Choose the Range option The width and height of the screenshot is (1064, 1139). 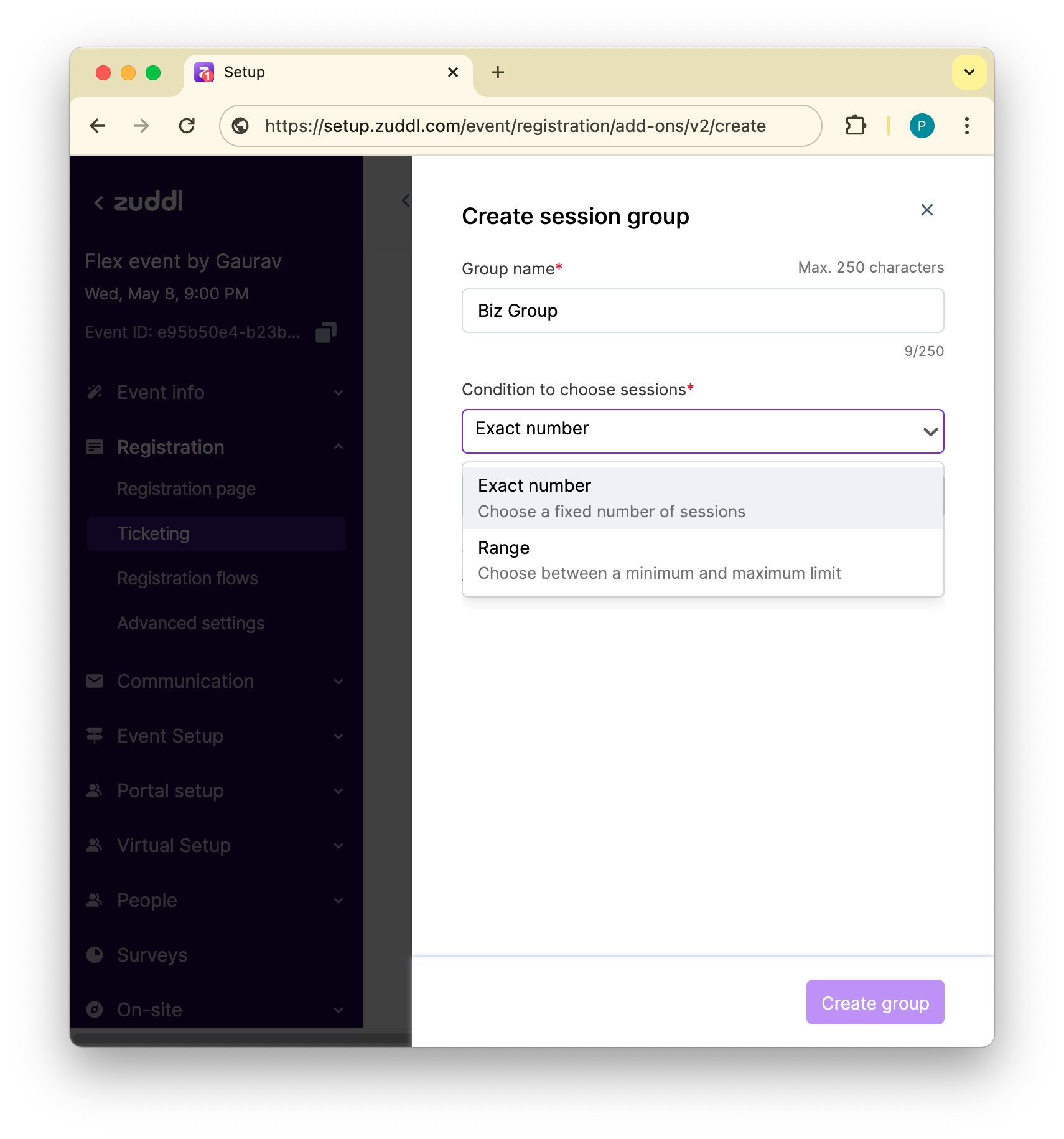click(702, 560)
